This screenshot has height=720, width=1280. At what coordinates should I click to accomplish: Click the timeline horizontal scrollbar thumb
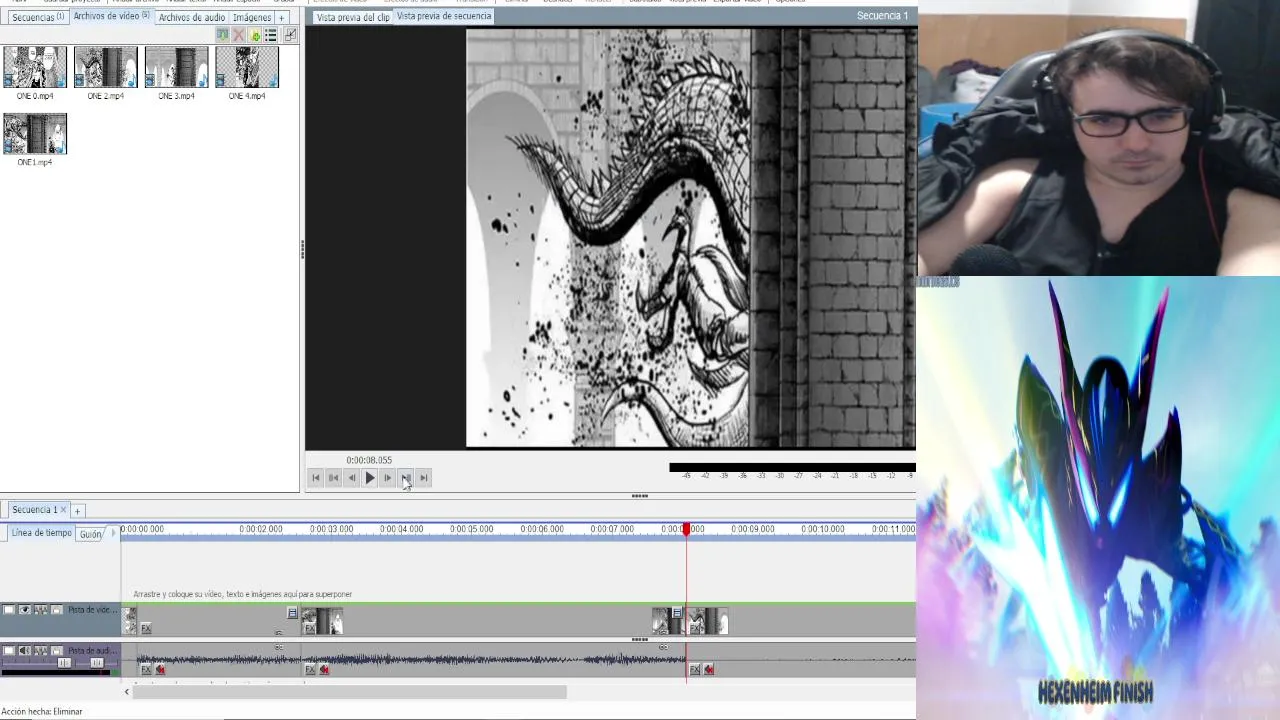349,692
